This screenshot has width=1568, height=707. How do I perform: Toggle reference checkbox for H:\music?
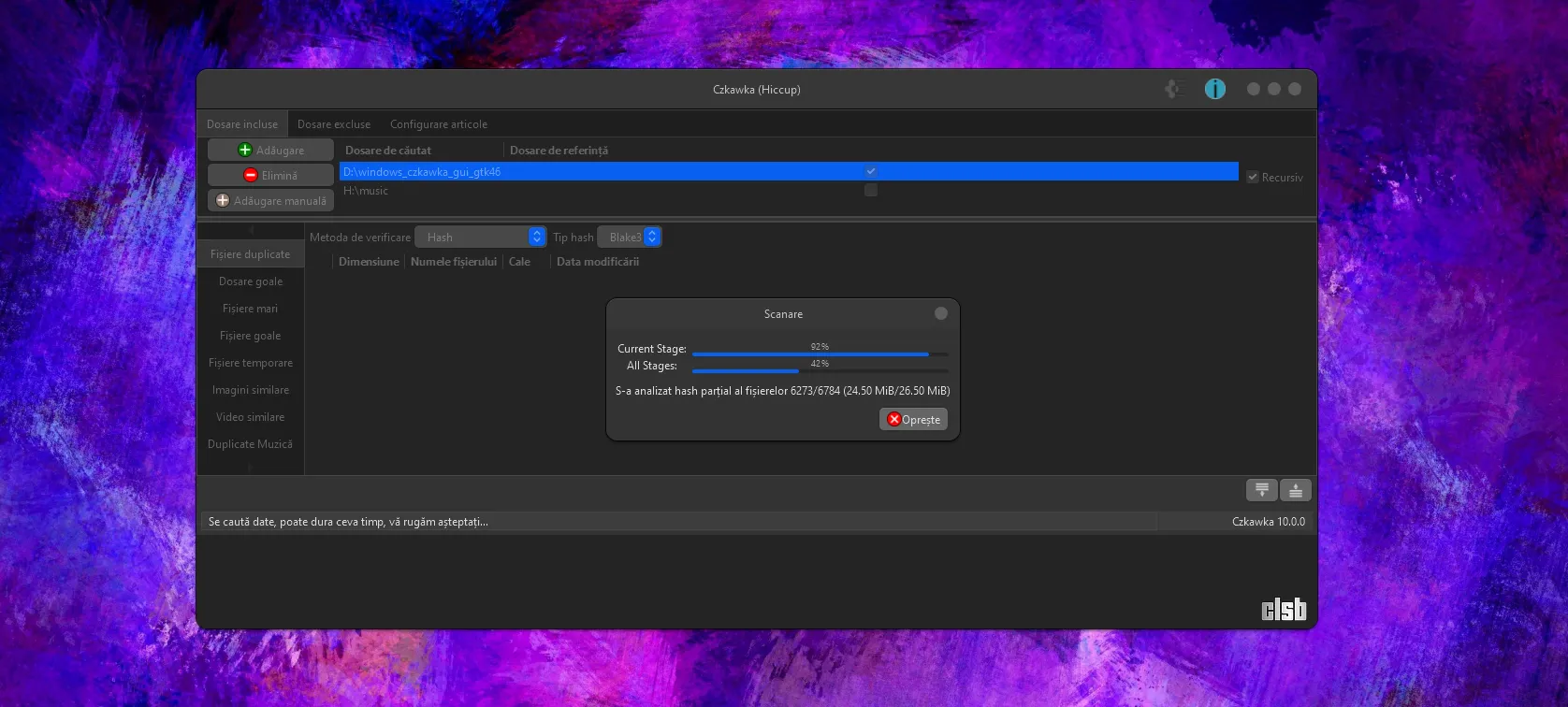(871, 190)
